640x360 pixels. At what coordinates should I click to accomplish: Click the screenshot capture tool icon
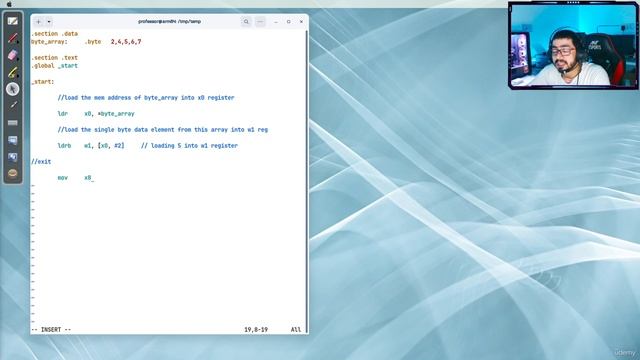click(x=13, y=157)
